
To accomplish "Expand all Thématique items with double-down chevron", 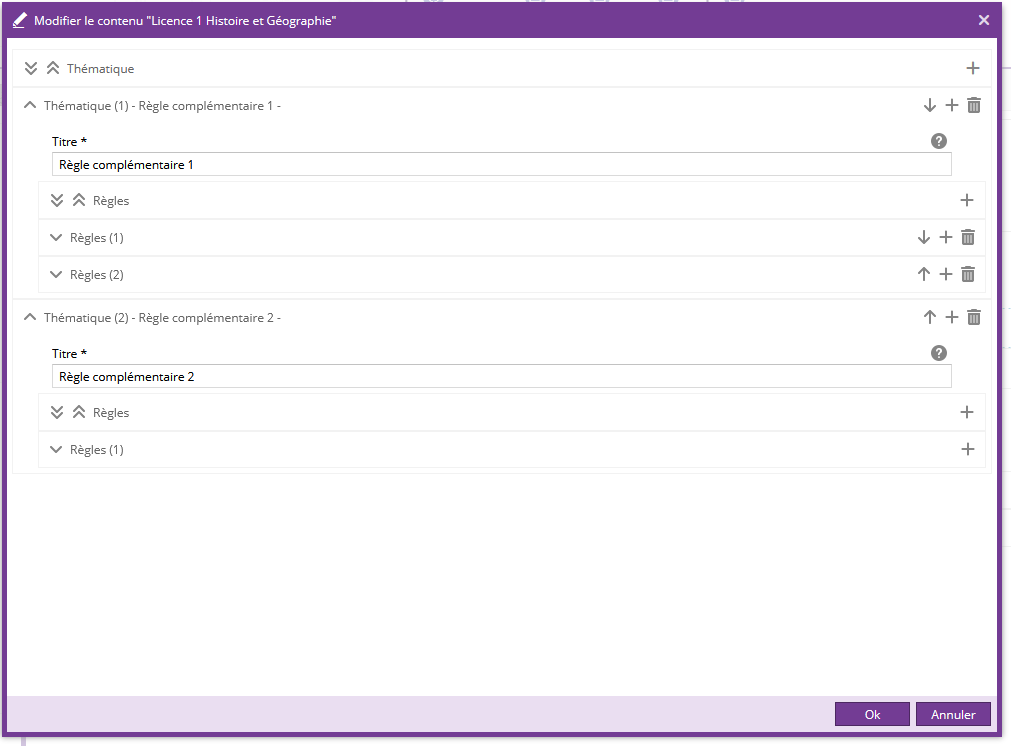I will tap(31, 68).
